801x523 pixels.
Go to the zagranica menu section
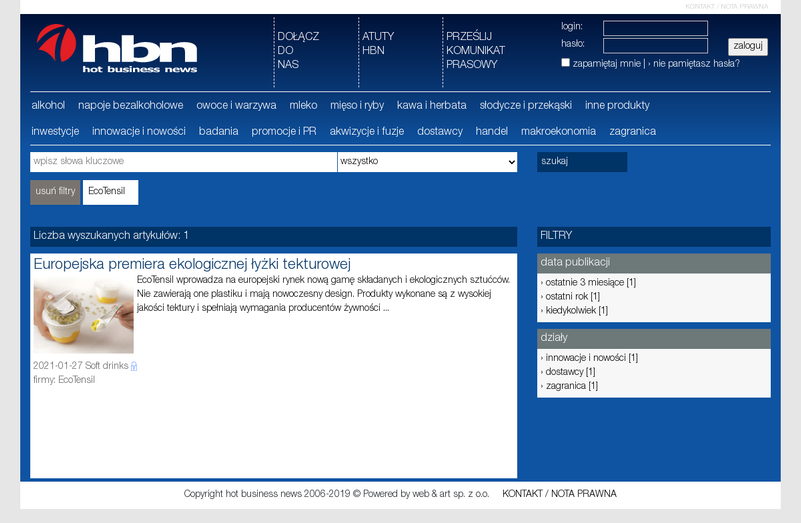click(632, 131)
